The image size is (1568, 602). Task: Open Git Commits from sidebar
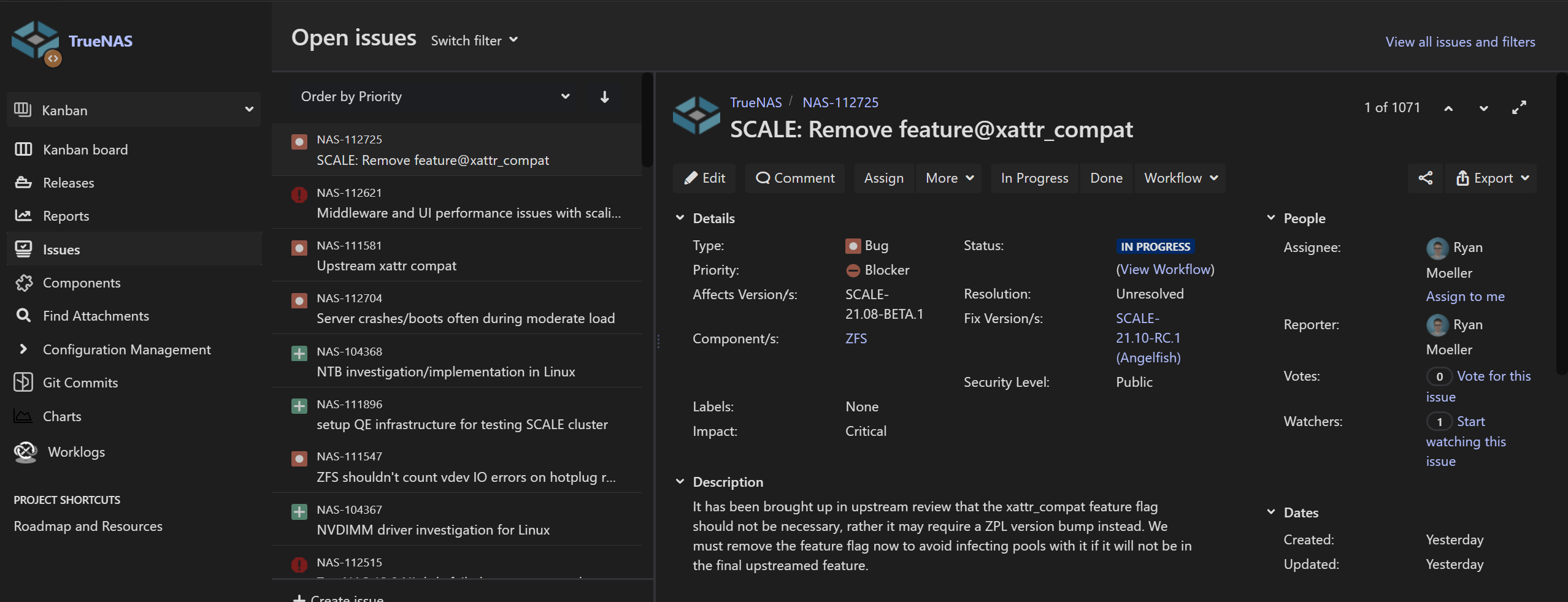(x=80, y=383)
